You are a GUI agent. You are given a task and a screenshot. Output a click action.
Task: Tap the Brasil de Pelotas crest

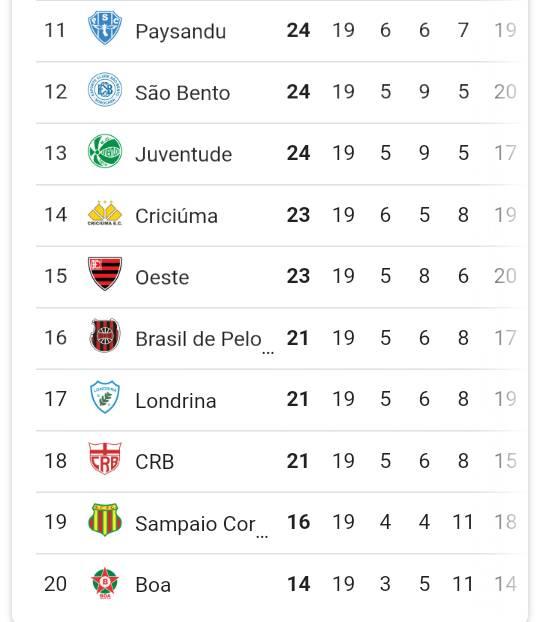[x=105, y=336]
